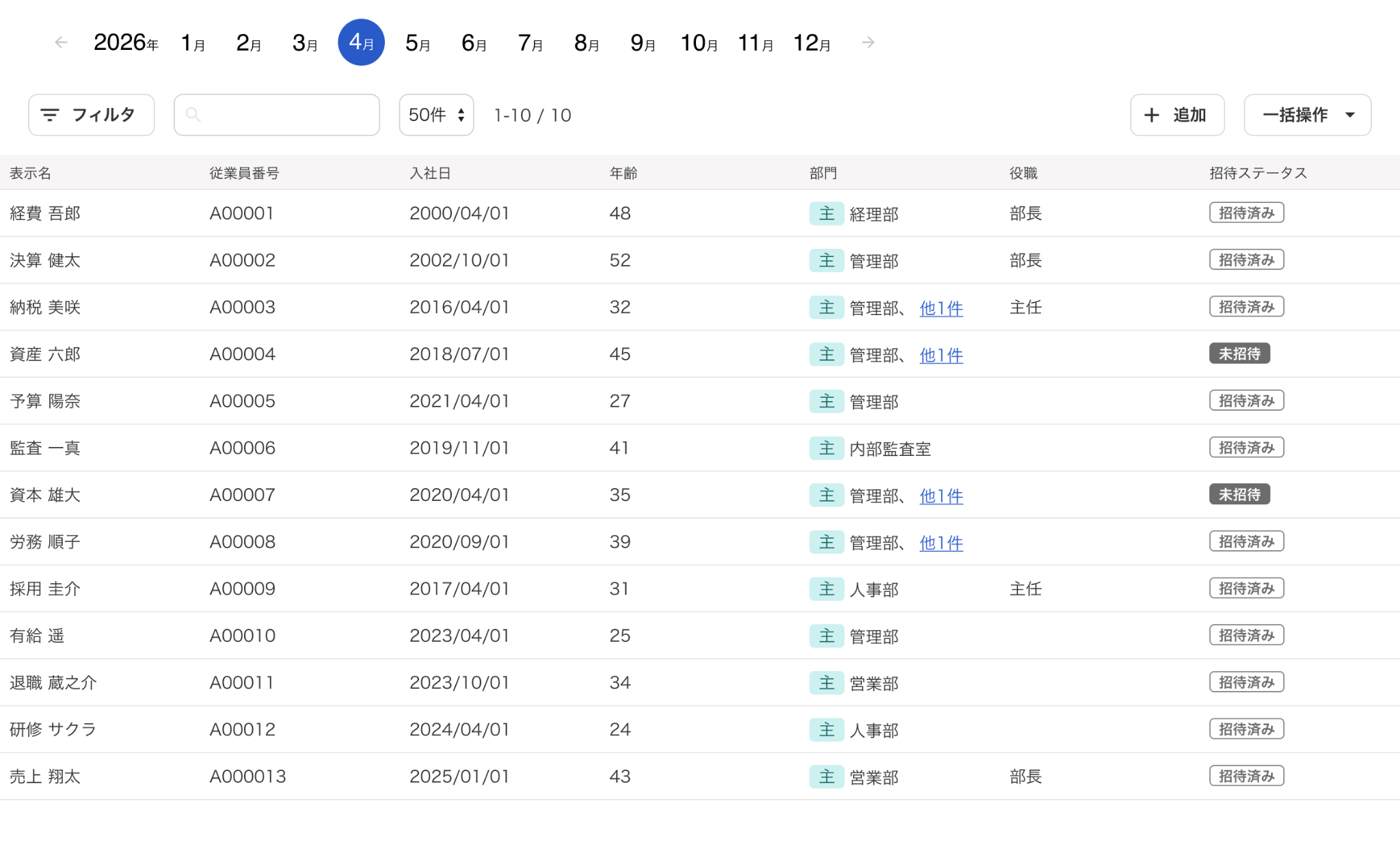Select employee name 経費 吾郎
The image size is (1400, 868).
coord(45,213)
